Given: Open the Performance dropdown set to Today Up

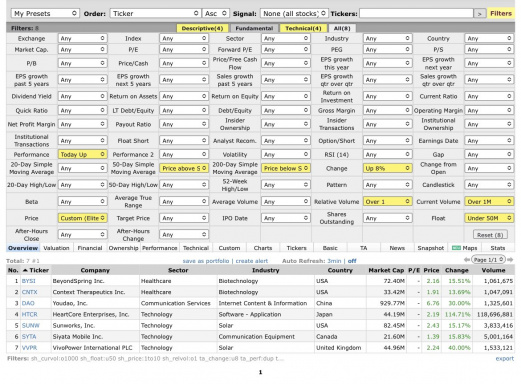Looking at the screenshot, I should [82, 154].
